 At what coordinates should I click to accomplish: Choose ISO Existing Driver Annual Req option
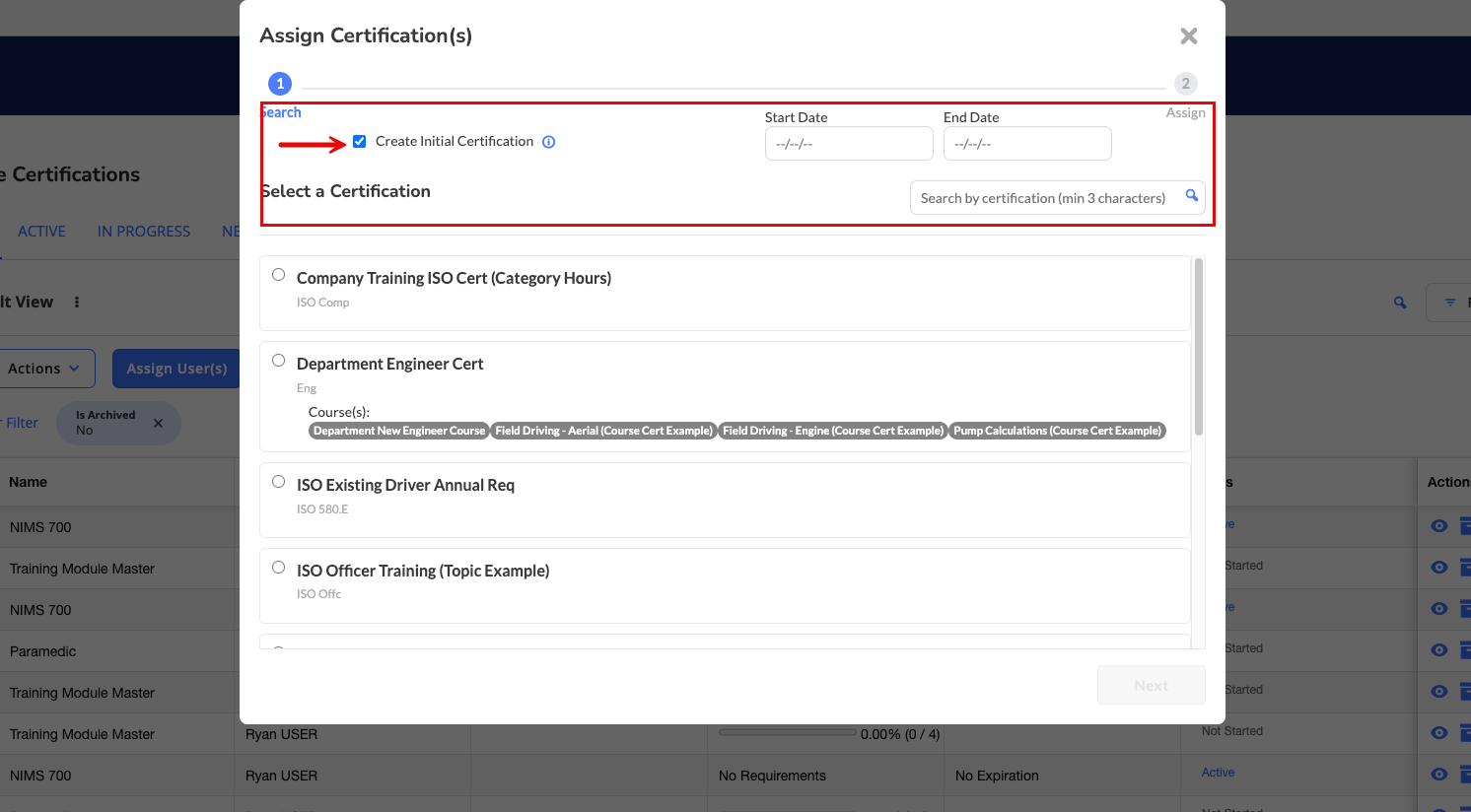click(x=279, y=482)
